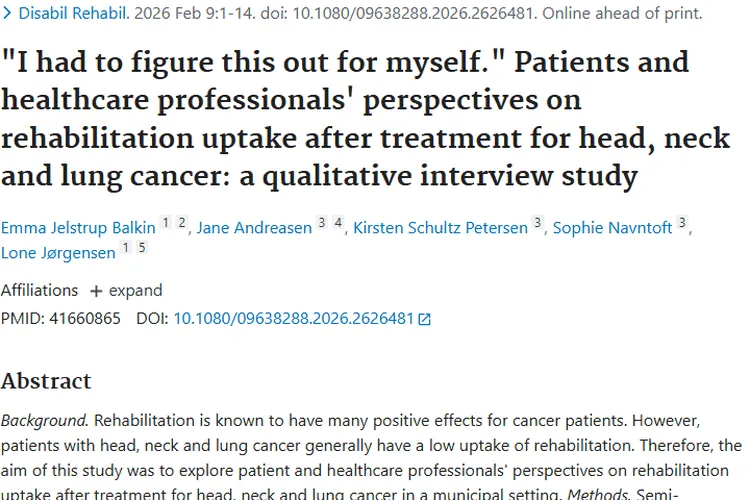Show affiliation 4 next to Jane Andreasen
The height and width of the screenshot is (500, 750).
click(x=338, y=223)
